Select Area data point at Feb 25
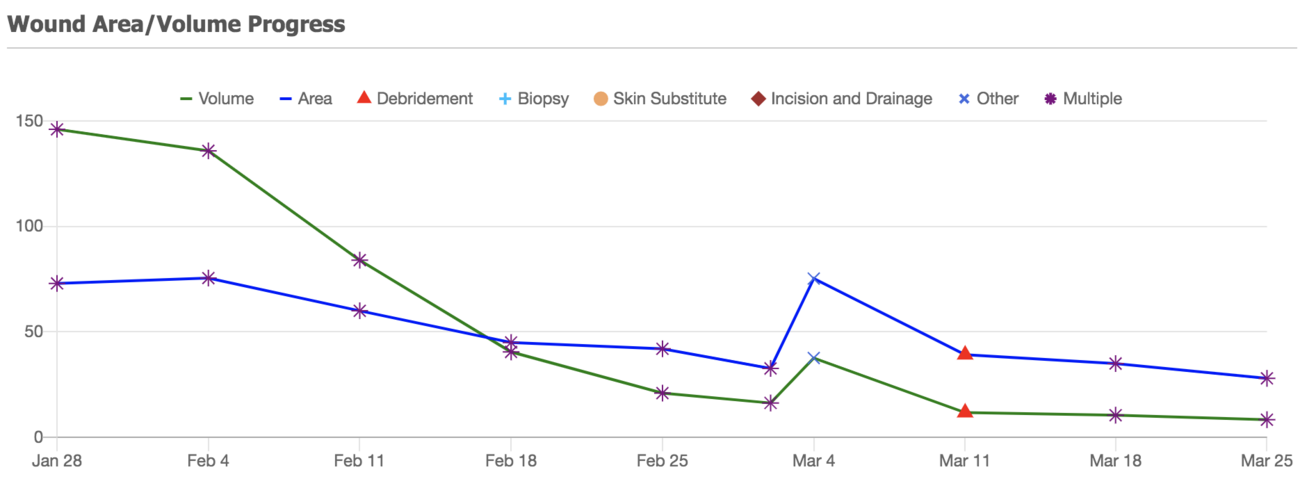 click(662, 348)
